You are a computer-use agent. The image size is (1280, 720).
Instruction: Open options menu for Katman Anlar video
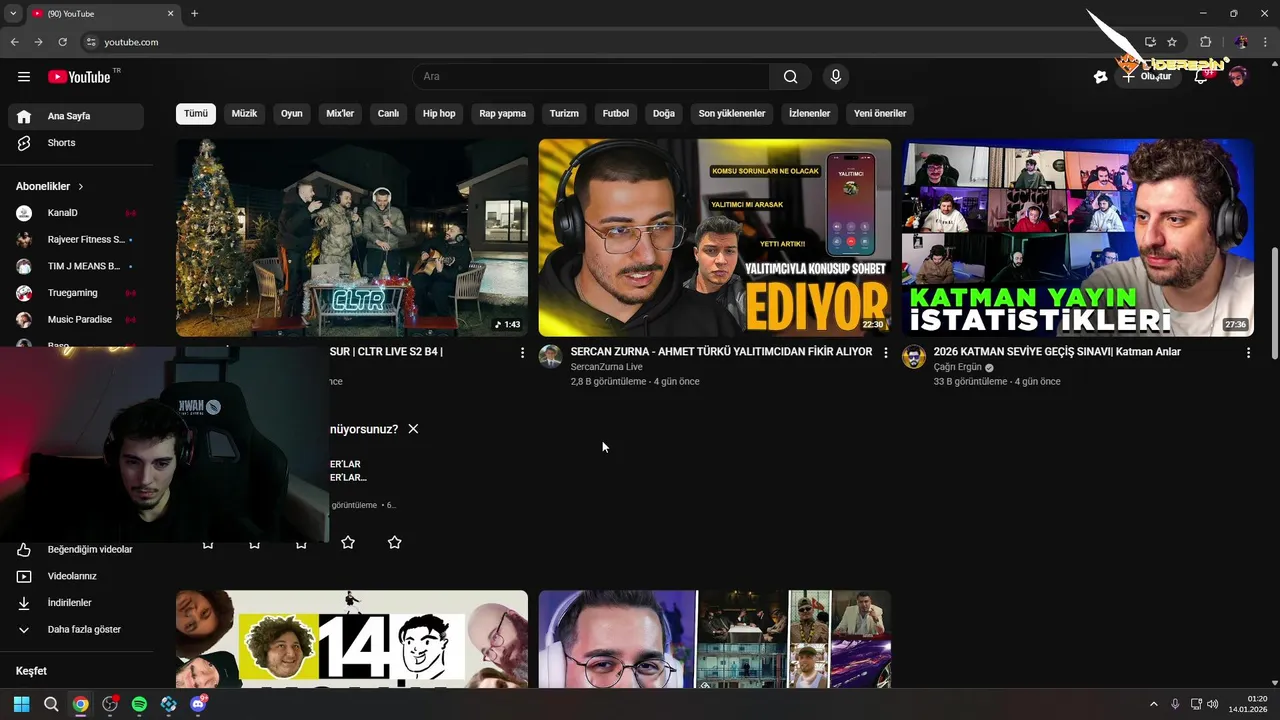tap(1248, 353)
